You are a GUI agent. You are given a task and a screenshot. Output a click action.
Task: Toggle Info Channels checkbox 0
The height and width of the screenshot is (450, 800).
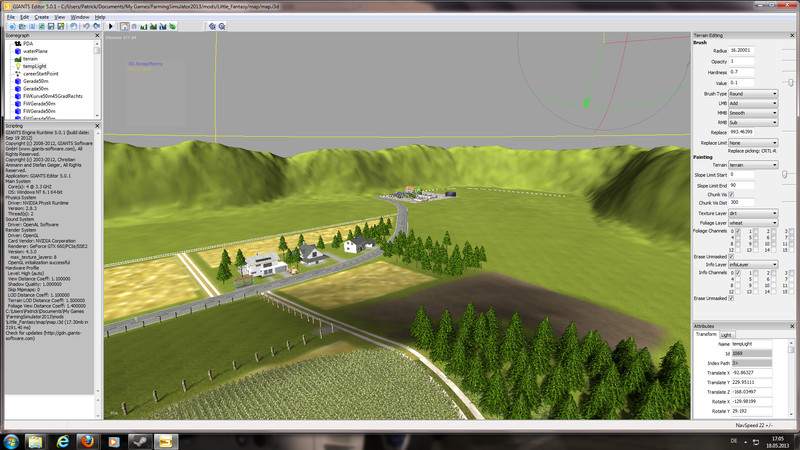[738, 273]
